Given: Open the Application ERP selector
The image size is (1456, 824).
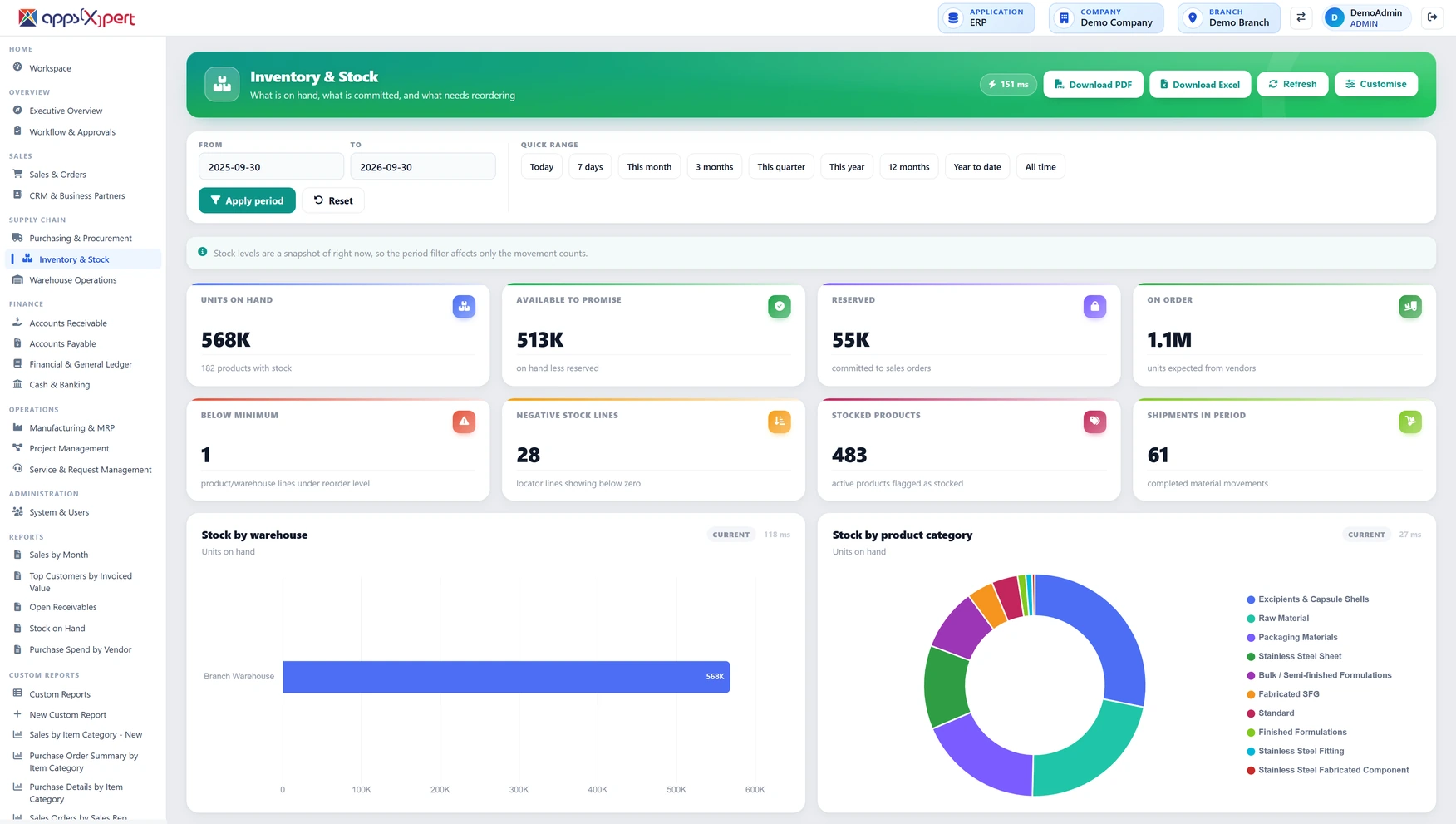Looking at the screenshot, I should coord(986,17).
